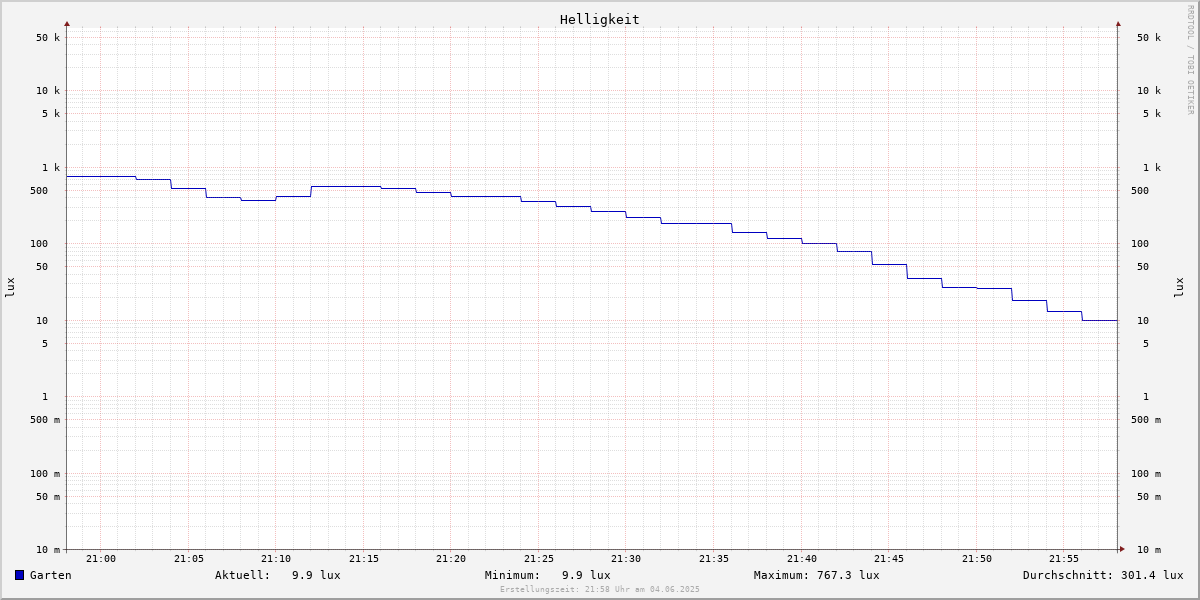Click the '10 m' label on left axis
This screenshot has height=600, width=1200.
[48, 550]
